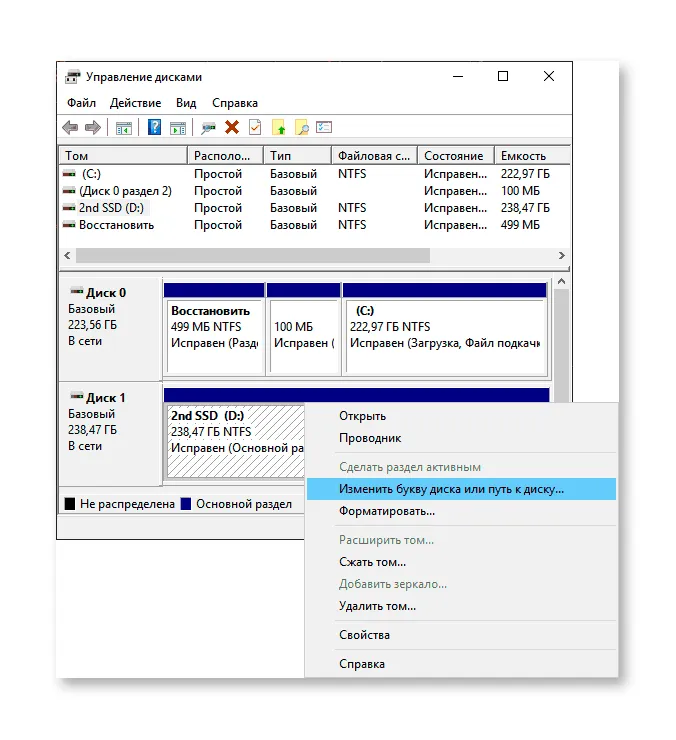Click the horizontal scrollbar right arrow
The image size is (676, 740).
click(561, 255)
